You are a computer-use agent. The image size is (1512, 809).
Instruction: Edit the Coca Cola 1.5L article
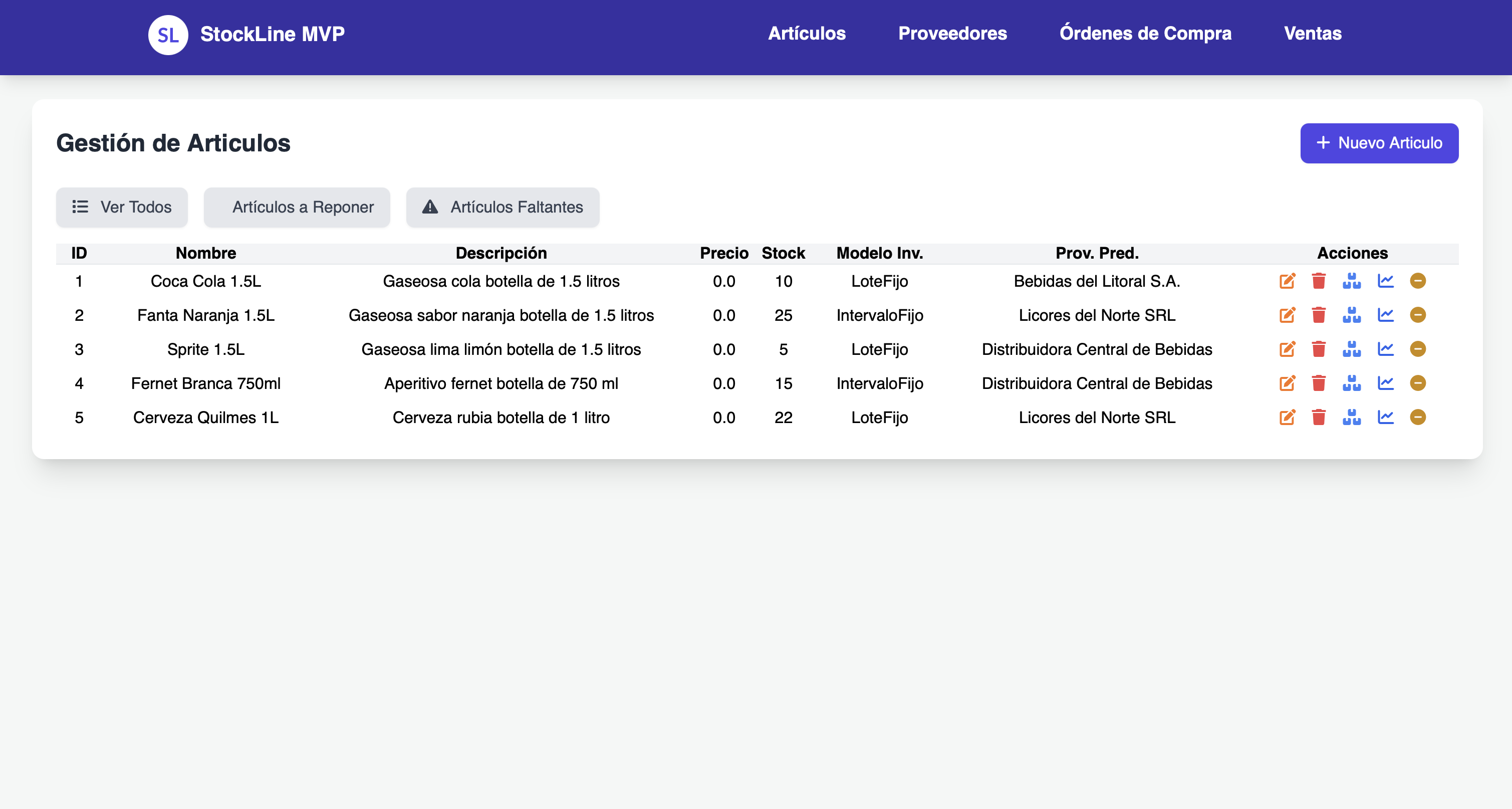pyautogui.click(x=1287, y=281)
